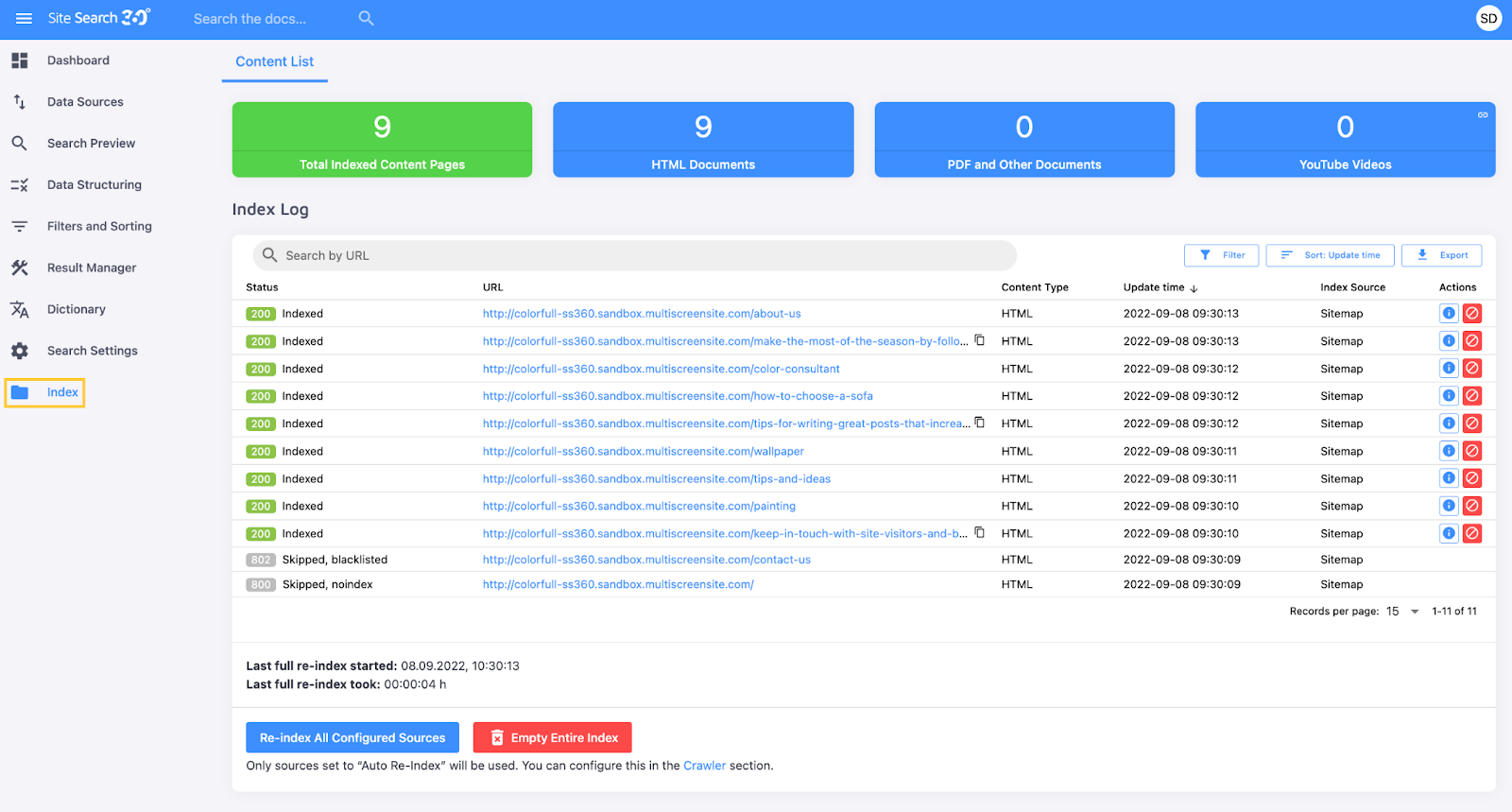
Task: Show info for the about-us row
Action: 1449,313
